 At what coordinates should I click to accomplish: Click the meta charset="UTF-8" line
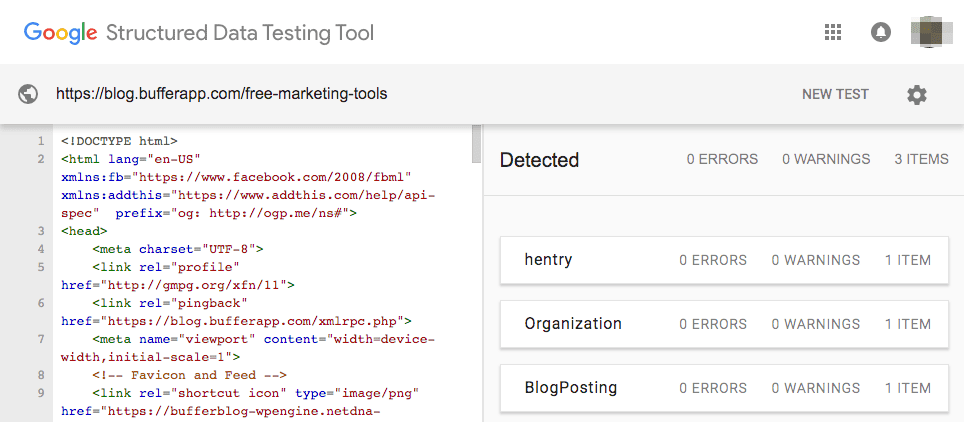click(178, 249)
